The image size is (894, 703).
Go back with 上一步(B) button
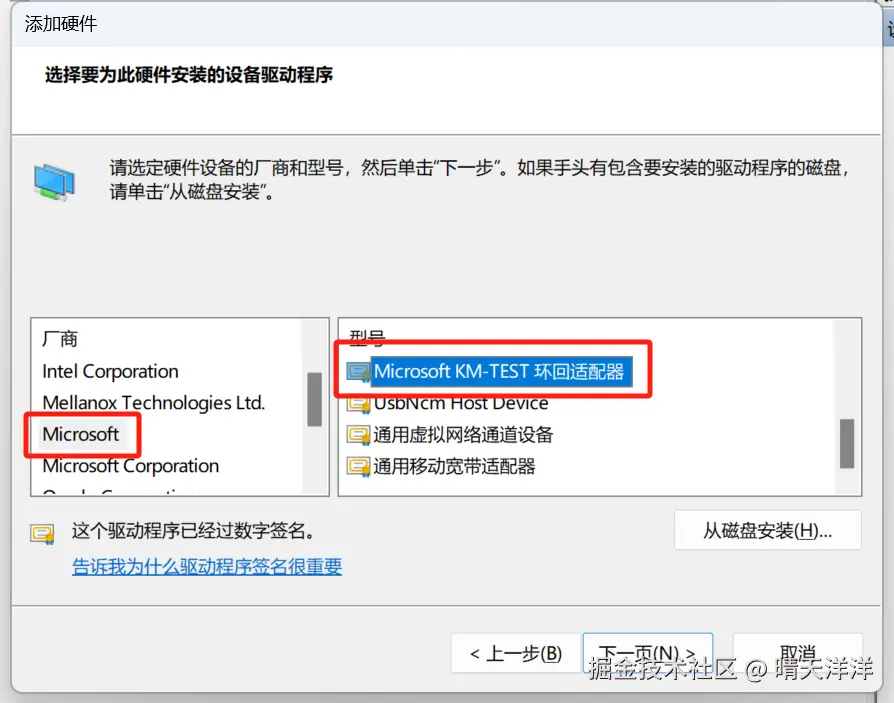click(515, 653)
